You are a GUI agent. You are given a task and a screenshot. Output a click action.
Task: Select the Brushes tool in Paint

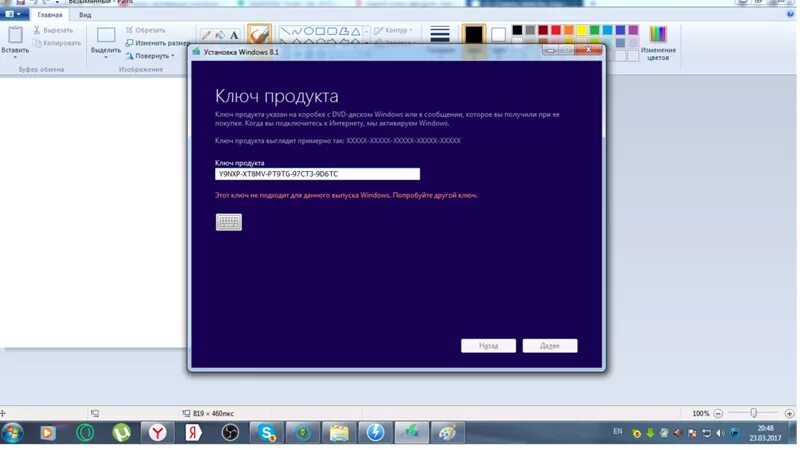click(259, 35)
